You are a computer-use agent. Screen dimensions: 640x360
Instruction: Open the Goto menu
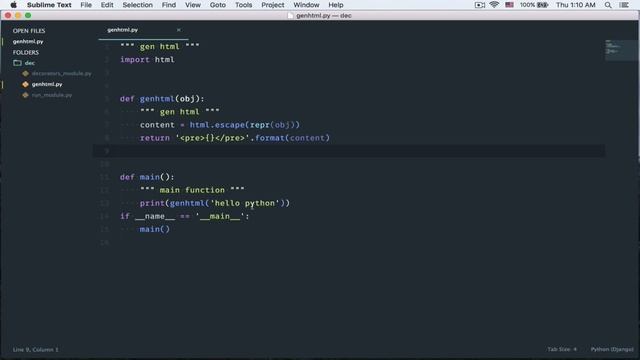pyautogui.click(x=218, y=5)
